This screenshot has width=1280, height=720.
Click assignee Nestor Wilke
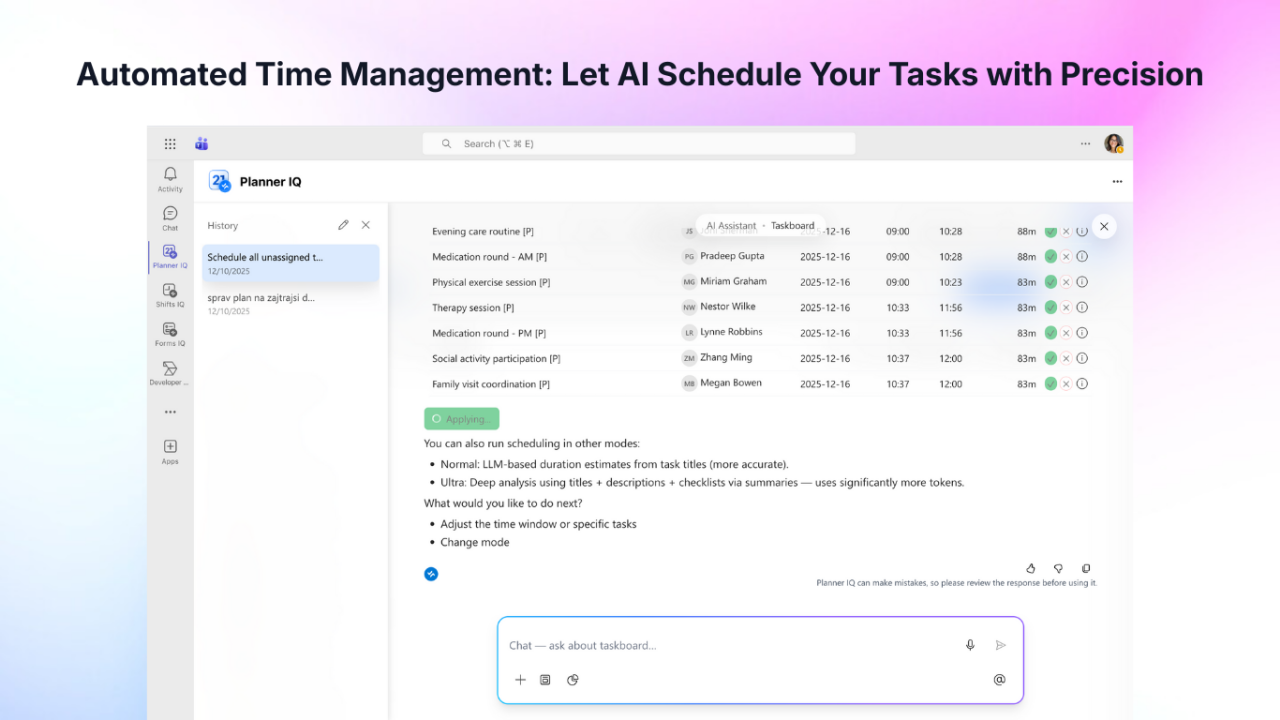coord(728,306)
